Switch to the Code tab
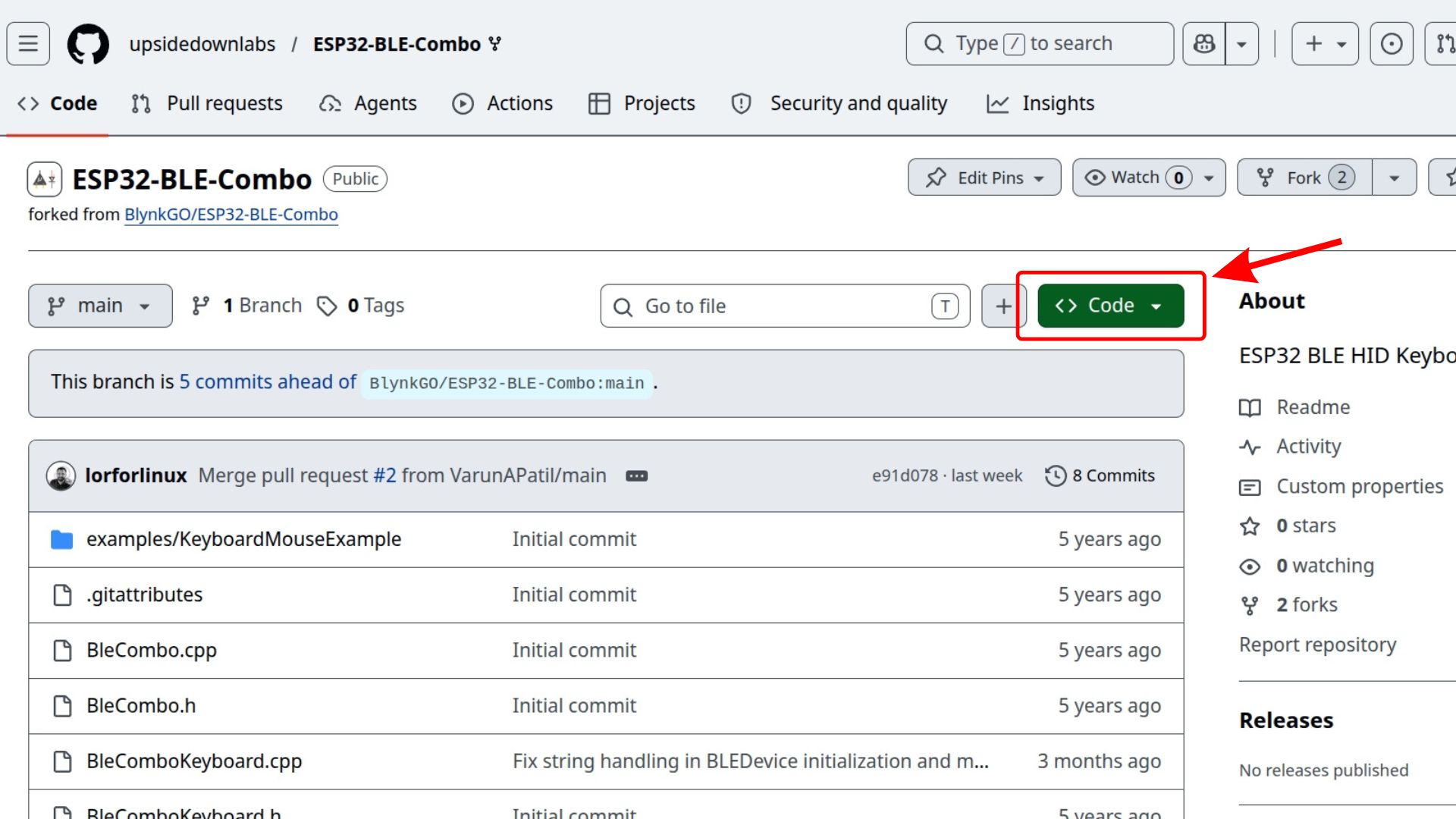The width and height of the screenshot is (1456, 819). pos(58,103)
